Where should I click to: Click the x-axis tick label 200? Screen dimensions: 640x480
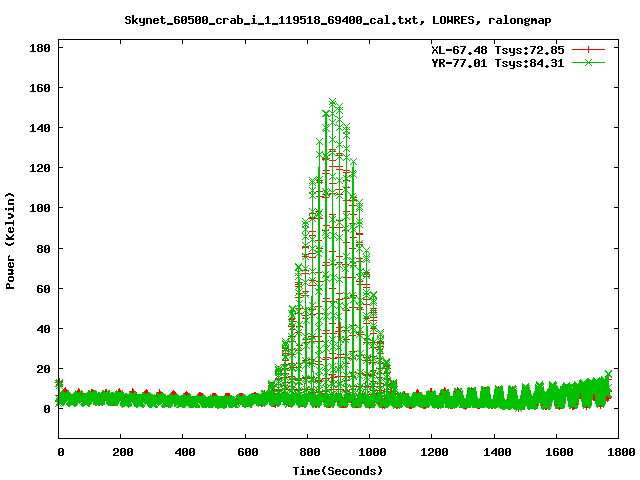pos(123,452)
